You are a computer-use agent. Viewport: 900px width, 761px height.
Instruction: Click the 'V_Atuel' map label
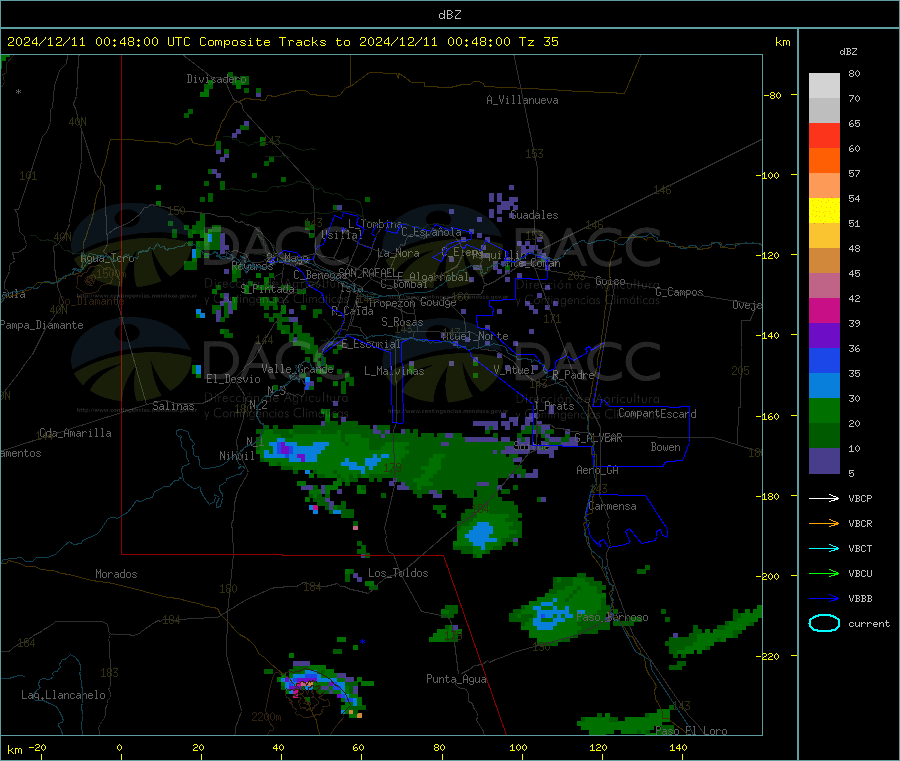[514, 370]
